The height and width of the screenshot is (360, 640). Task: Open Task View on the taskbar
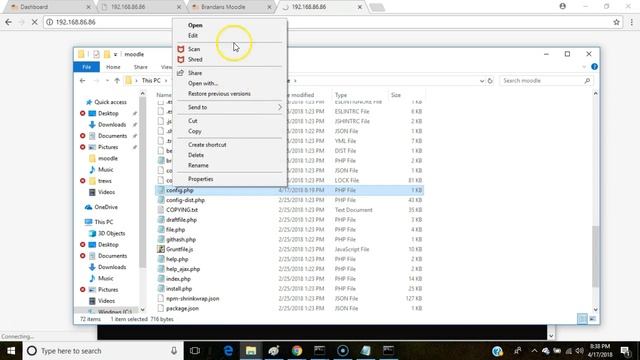(x=195, y=351)
